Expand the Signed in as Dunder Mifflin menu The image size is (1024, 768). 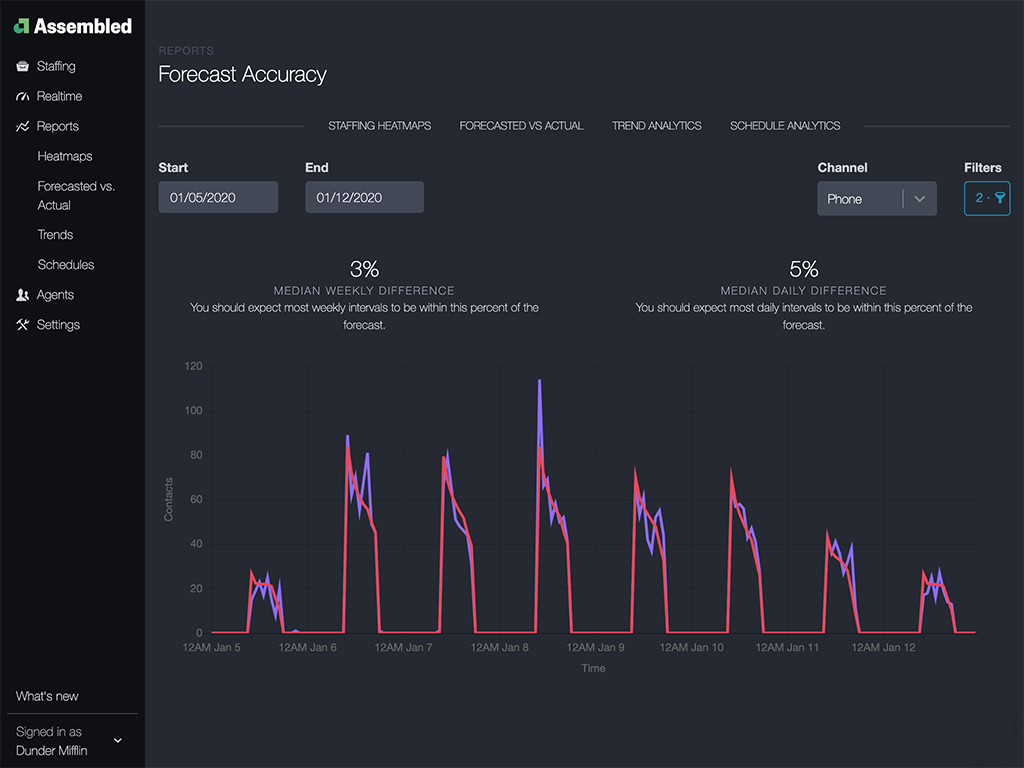tap(117, 740)
